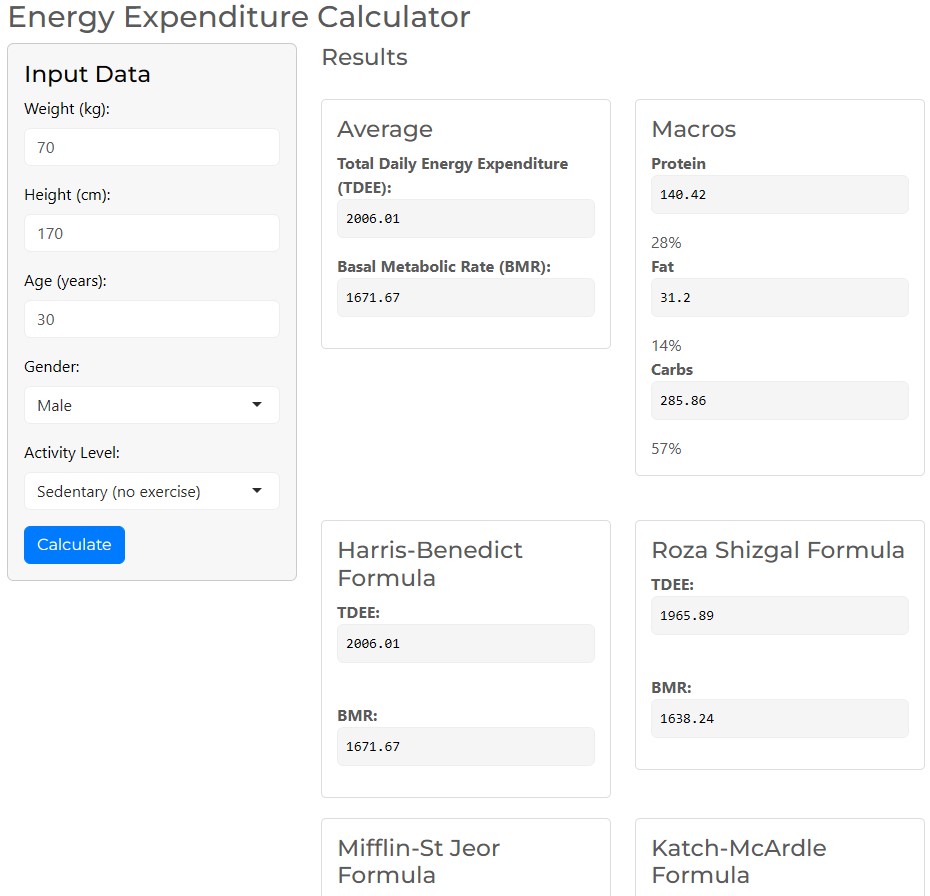Click the Macros card heading
Image resolution: width=930 pixels, height=896 pixels.
[x=693, y=129]
